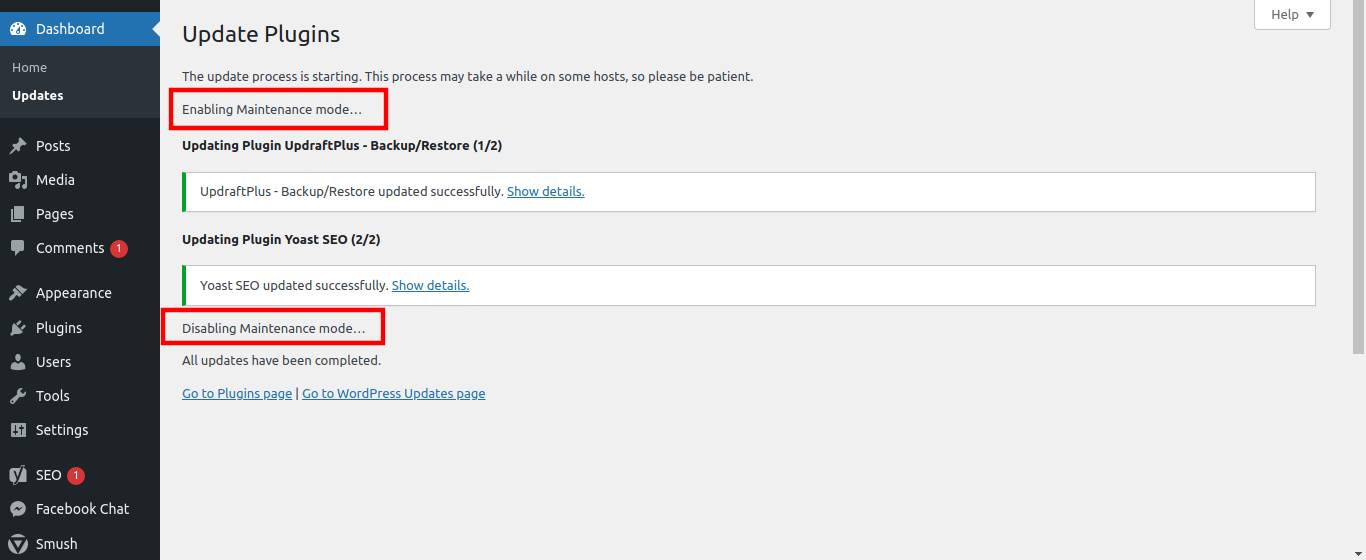Open the Dashboard menu
Screen dimensions: 1366x560
pyautogui.click(x=80, y=29)
